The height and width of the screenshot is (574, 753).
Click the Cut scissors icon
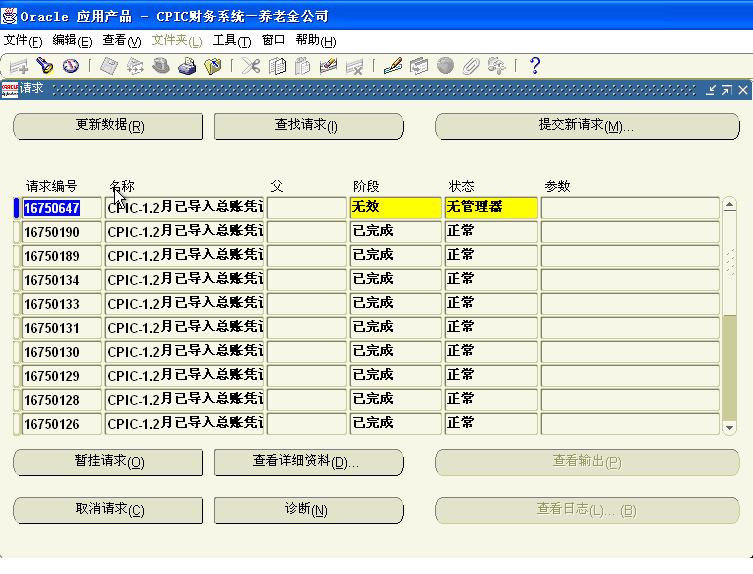point(251,66)
